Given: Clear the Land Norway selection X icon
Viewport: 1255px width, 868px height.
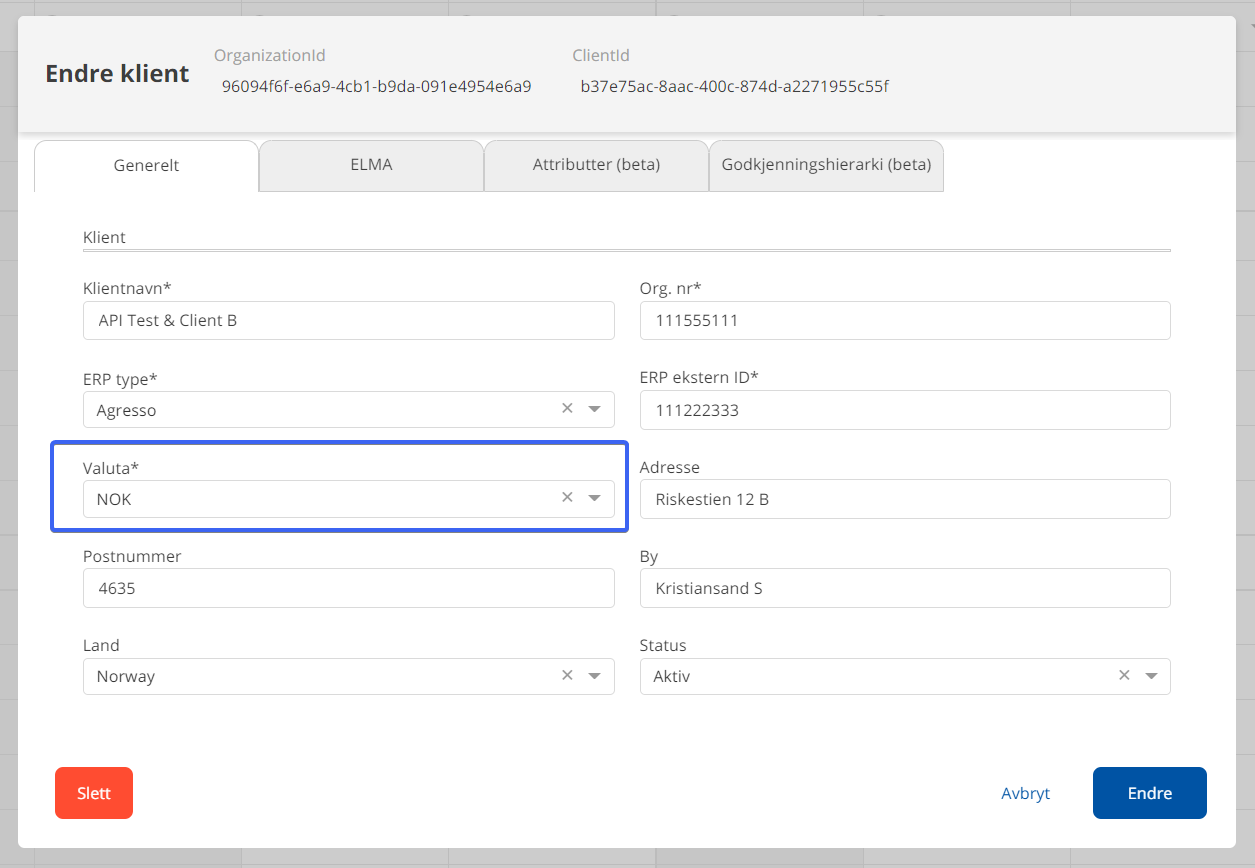Looking at the screenshot, I should (x=567, y=675).
